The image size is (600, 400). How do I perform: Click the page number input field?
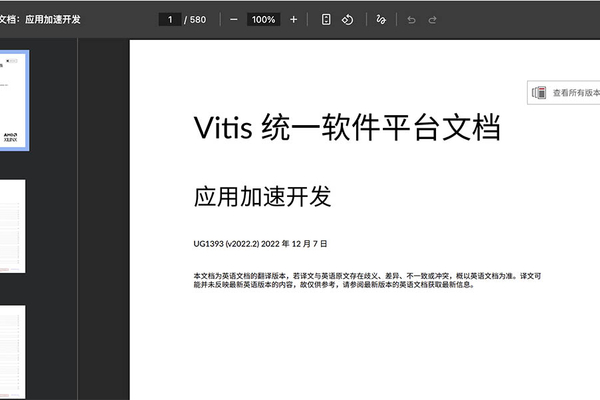click(x=170, y=19)
